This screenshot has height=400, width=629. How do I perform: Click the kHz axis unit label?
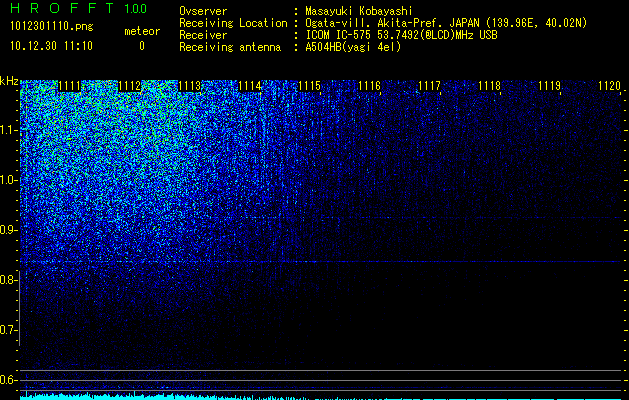(9, 81)
